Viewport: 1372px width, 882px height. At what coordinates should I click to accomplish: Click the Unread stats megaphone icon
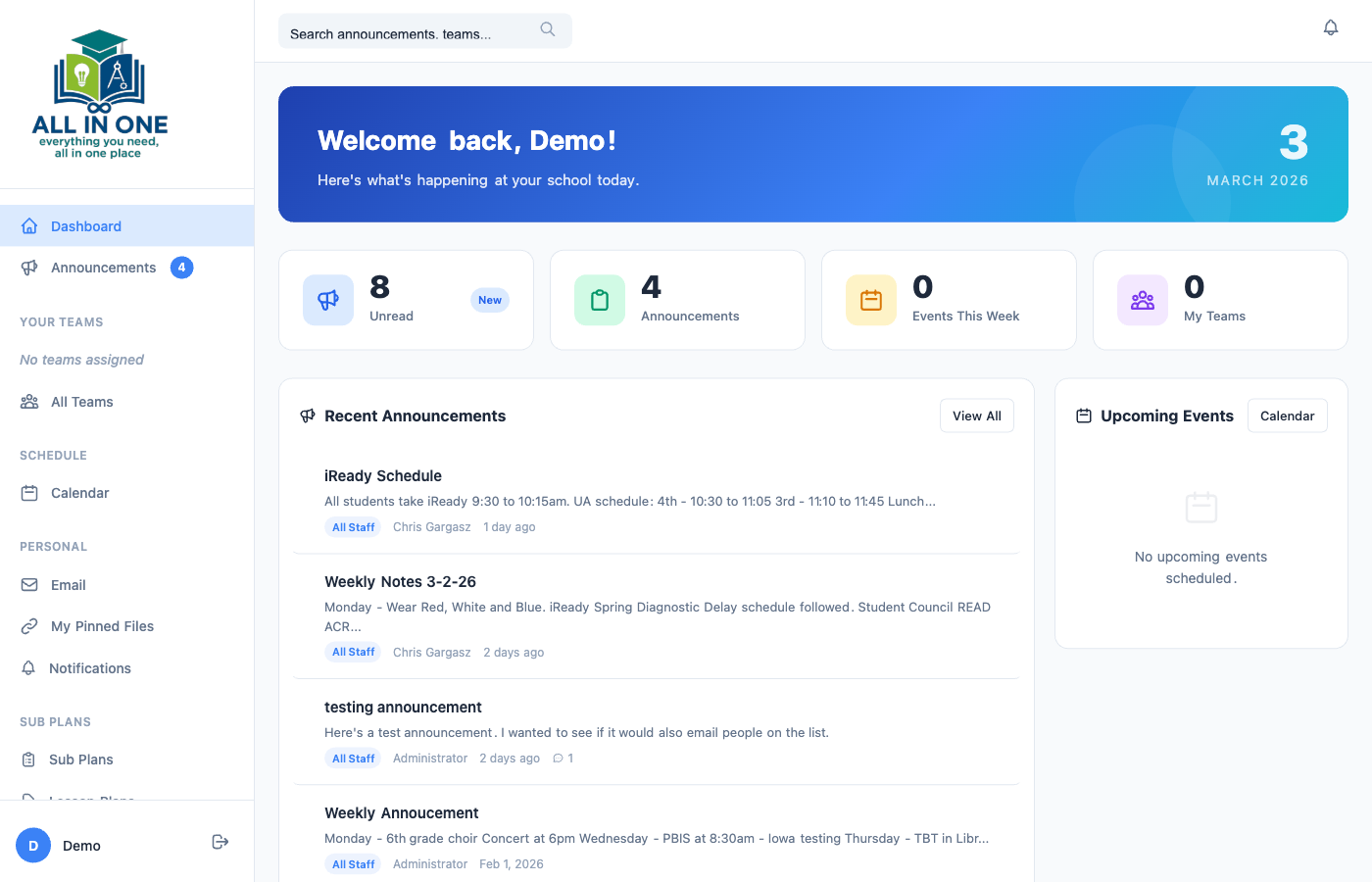point(327,300)
